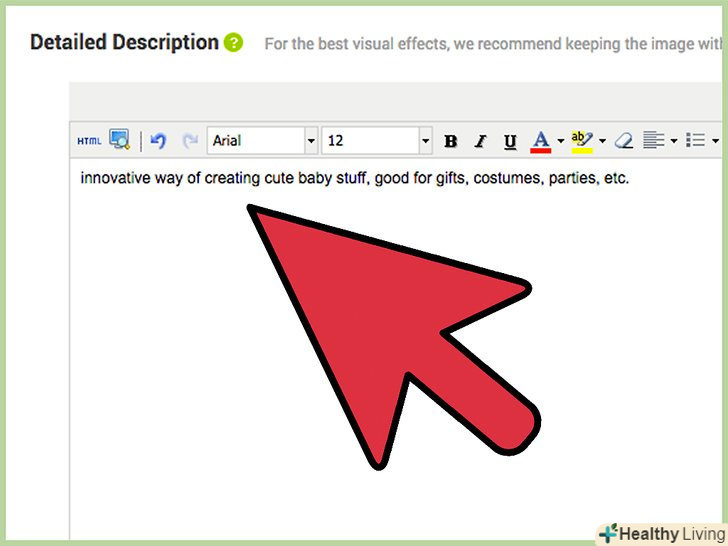
Task: Open the font color dropdown arrow
Action: pyautogui.click(x=560, y=141)
